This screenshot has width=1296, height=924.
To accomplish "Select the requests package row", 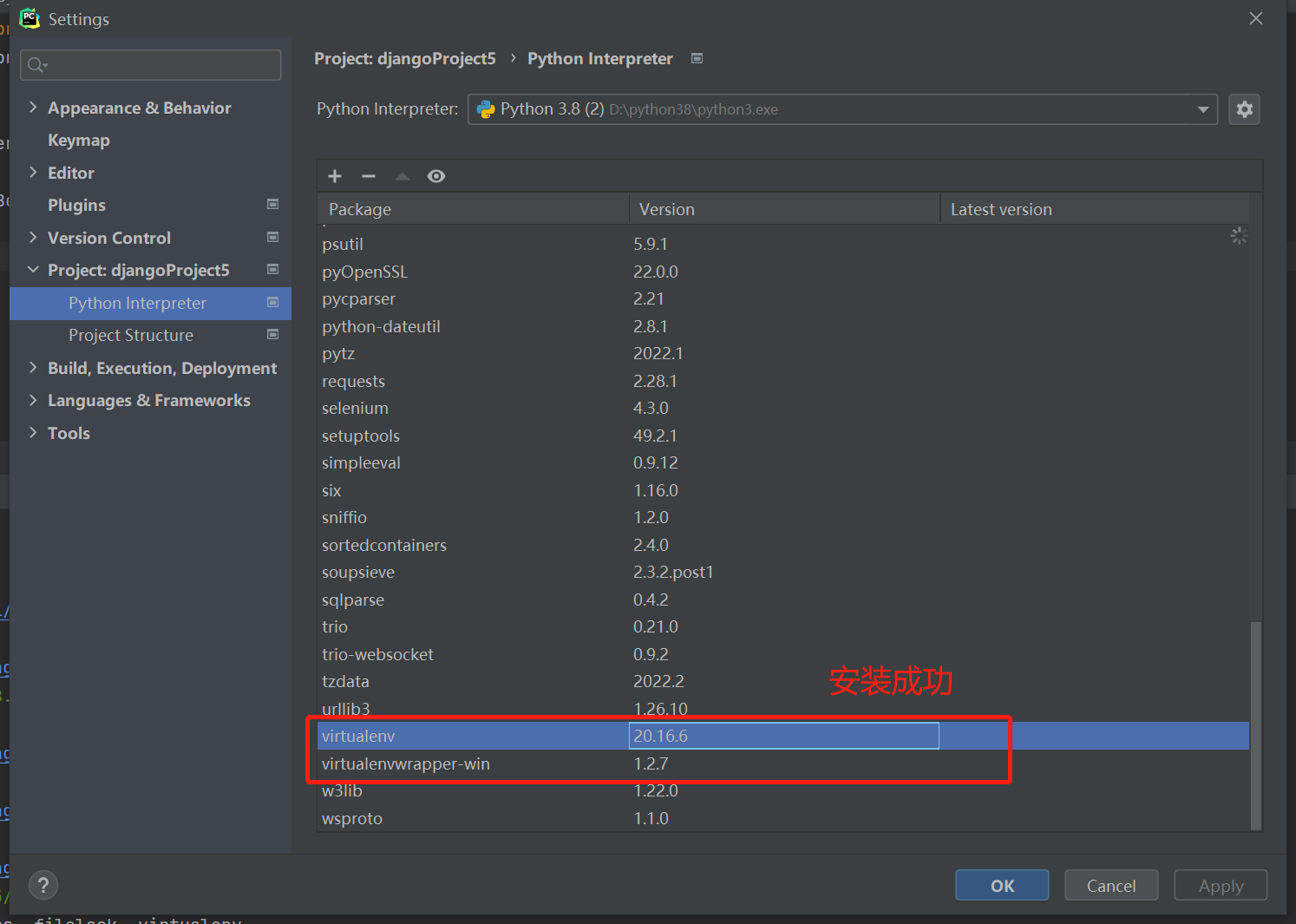I will 783,381.
